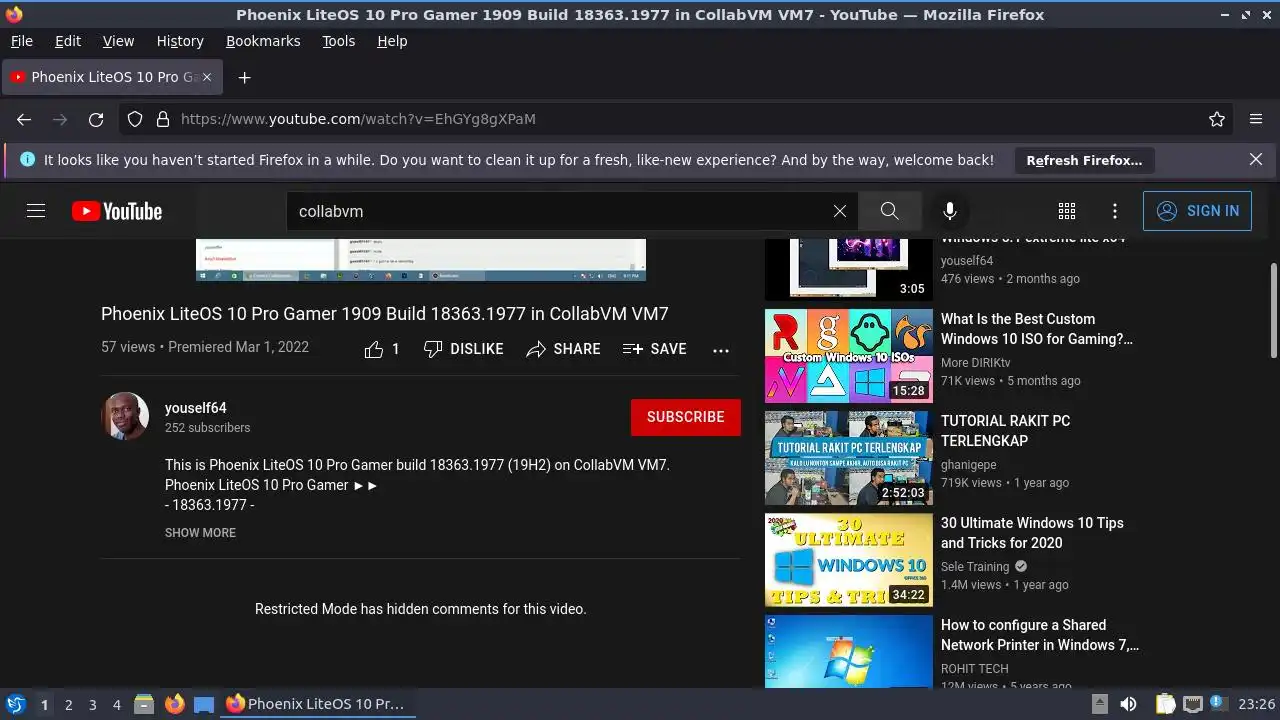The width and height of the screenshot is (1280, 720).
Task: Open the tray up-arrow notification icon
Action: [x=1099, y=703]
